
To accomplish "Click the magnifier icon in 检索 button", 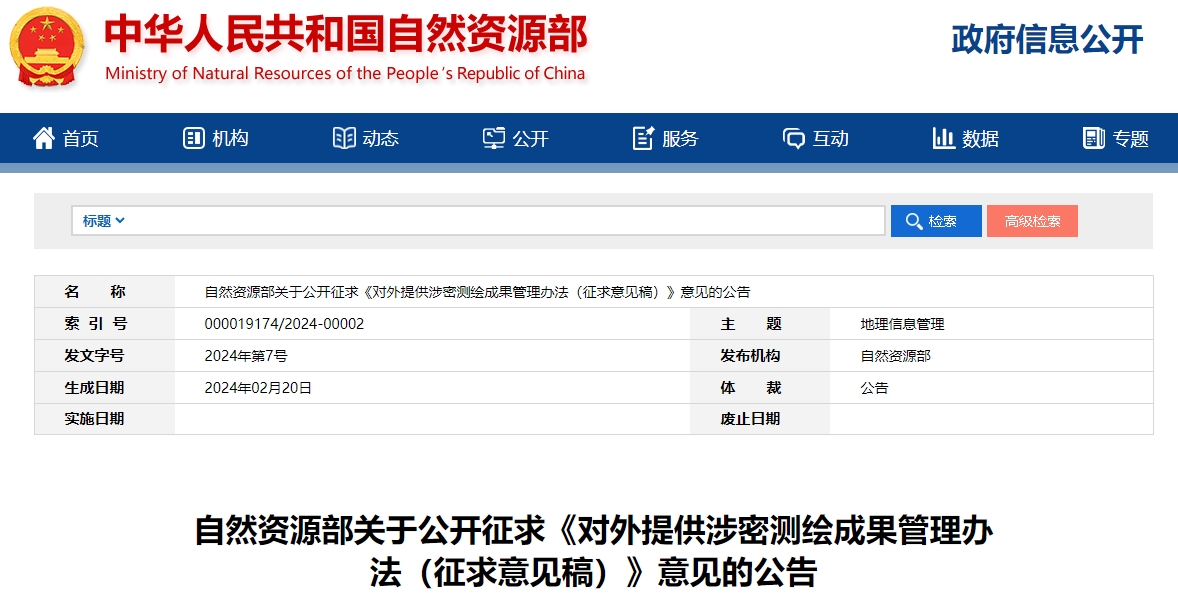I will point(914,221).
